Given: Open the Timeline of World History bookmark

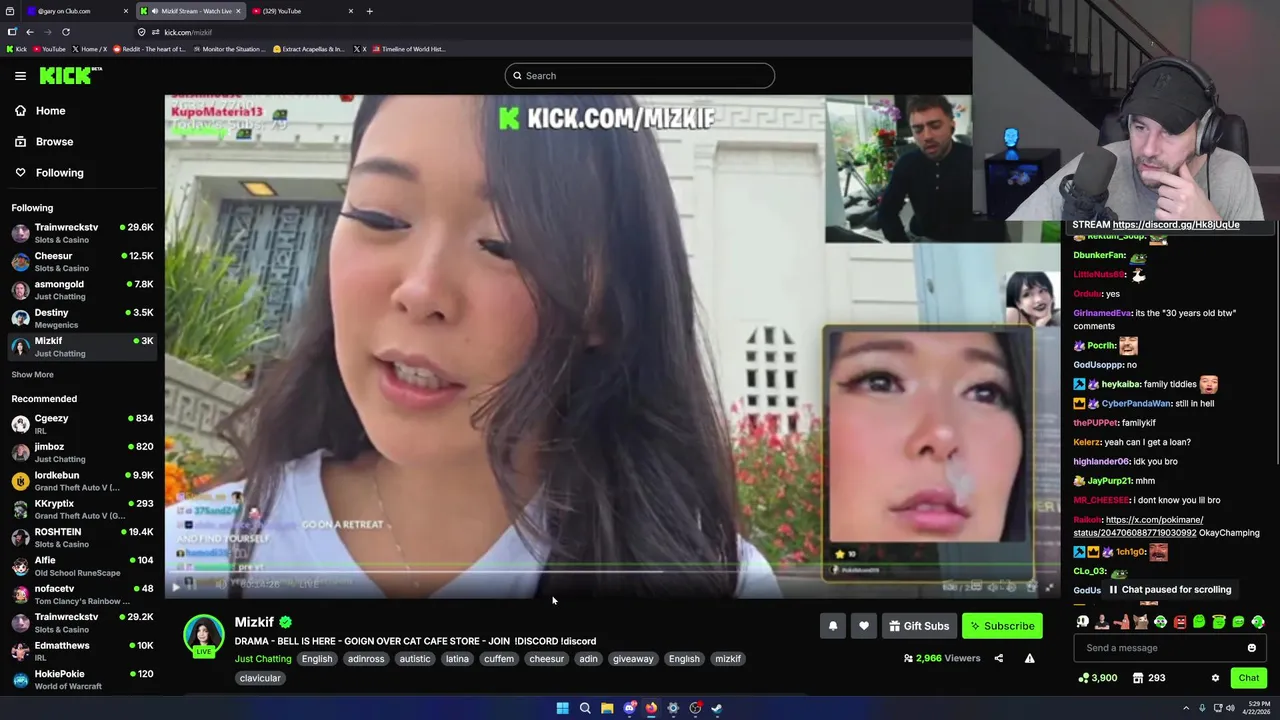Looking at the screenshot, I should coord(408,49).
